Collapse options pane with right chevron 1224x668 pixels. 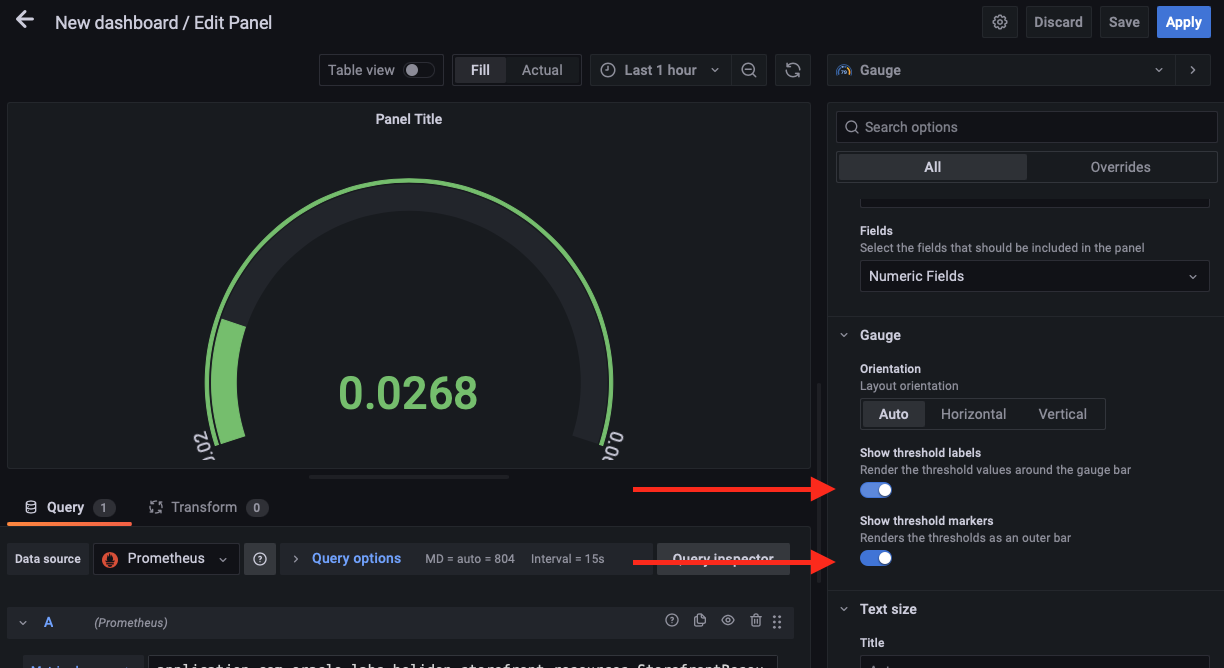[x=1192, y=70]
